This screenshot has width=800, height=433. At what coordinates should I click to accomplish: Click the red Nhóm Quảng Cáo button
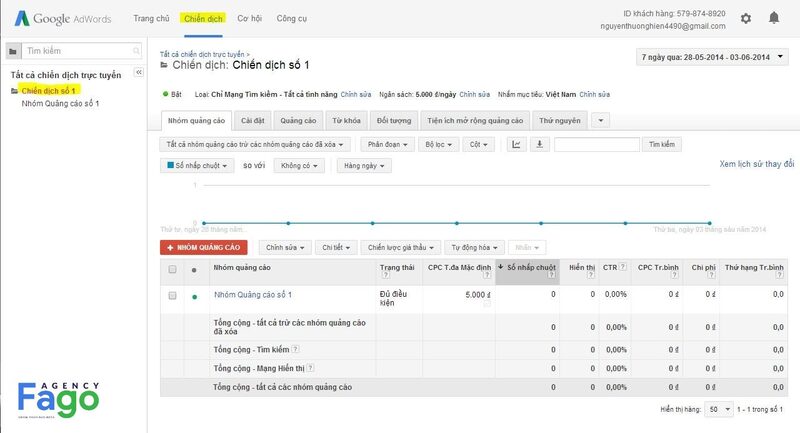click(203, 247)
